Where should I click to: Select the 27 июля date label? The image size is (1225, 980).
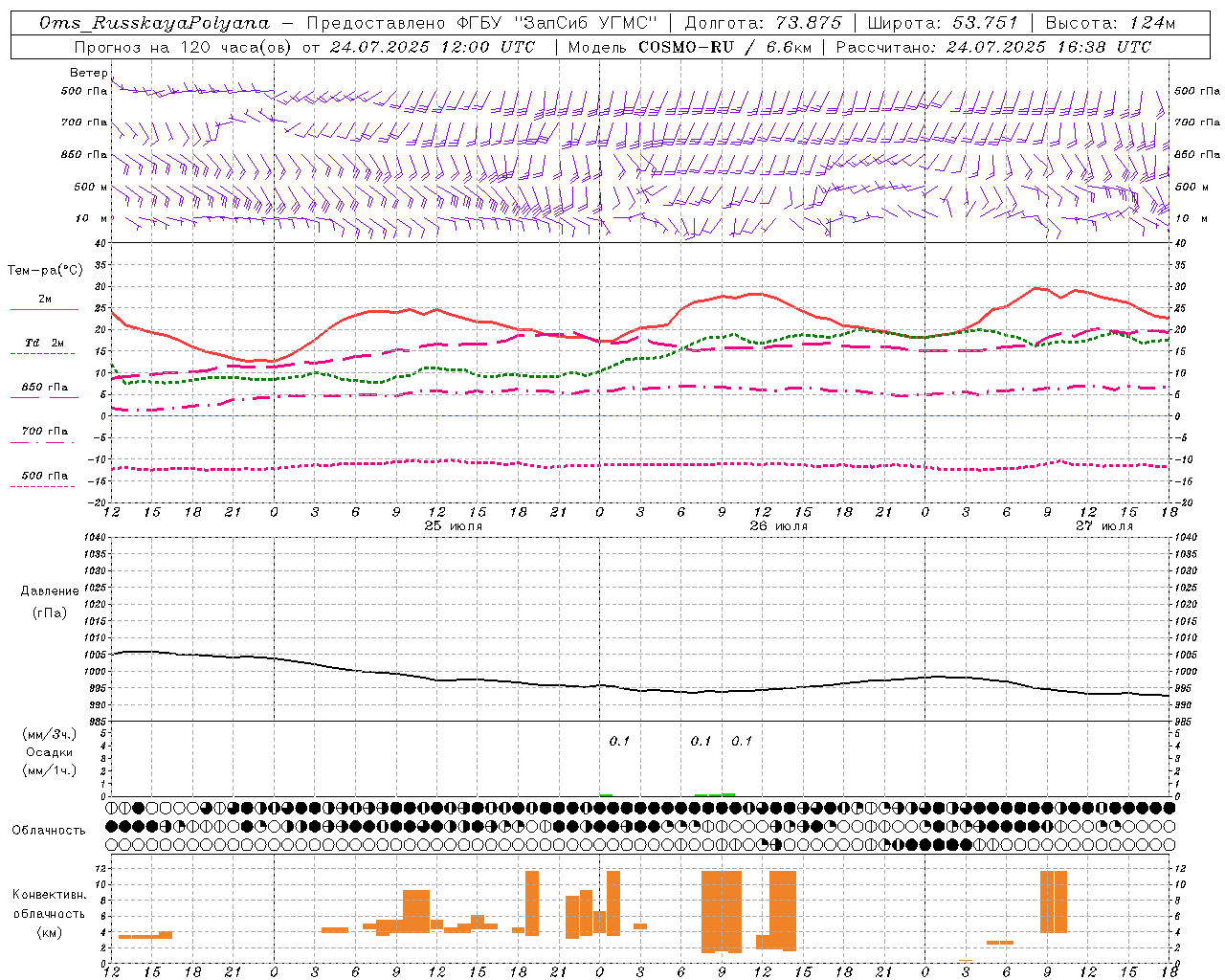(x=1104, y=526)
